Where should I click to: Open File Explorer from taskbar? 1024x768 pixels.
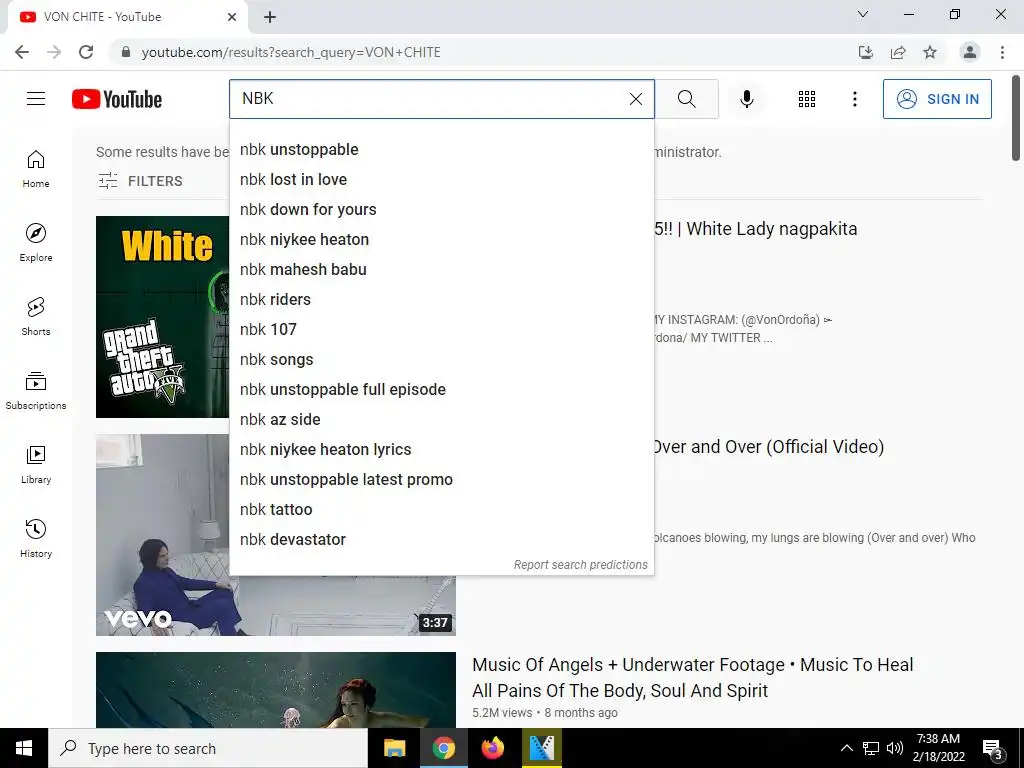pos(394,748)
